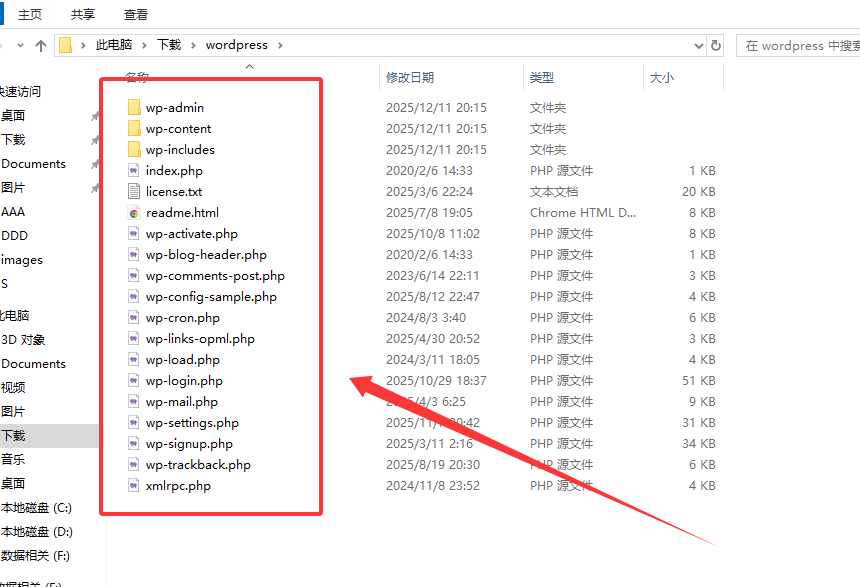The height and width of the screenshot is (587, 860).
Task: Select 本地磁盘 (C:) in the sidebar
Action: coord(37,508)
